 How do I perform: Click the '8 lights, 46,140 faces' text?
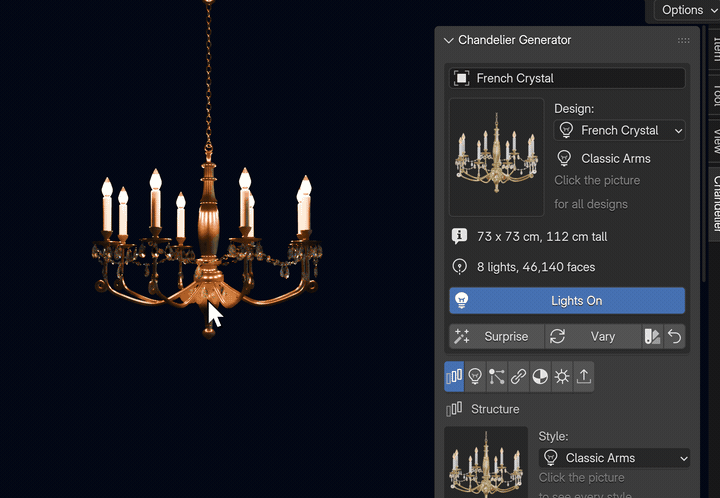point(536,267)
